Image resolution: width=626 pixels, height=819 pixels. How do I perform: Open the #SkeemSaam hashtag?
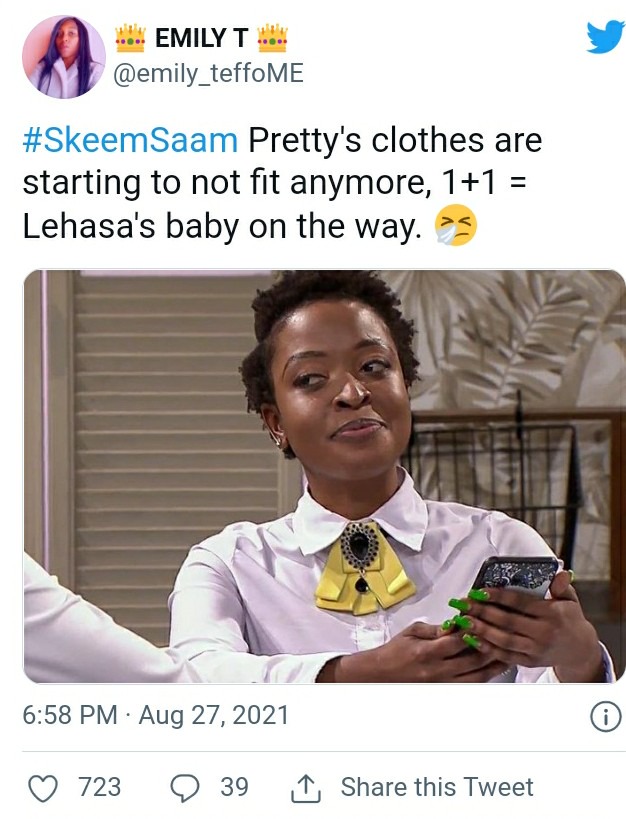click(x=130, y=141)
